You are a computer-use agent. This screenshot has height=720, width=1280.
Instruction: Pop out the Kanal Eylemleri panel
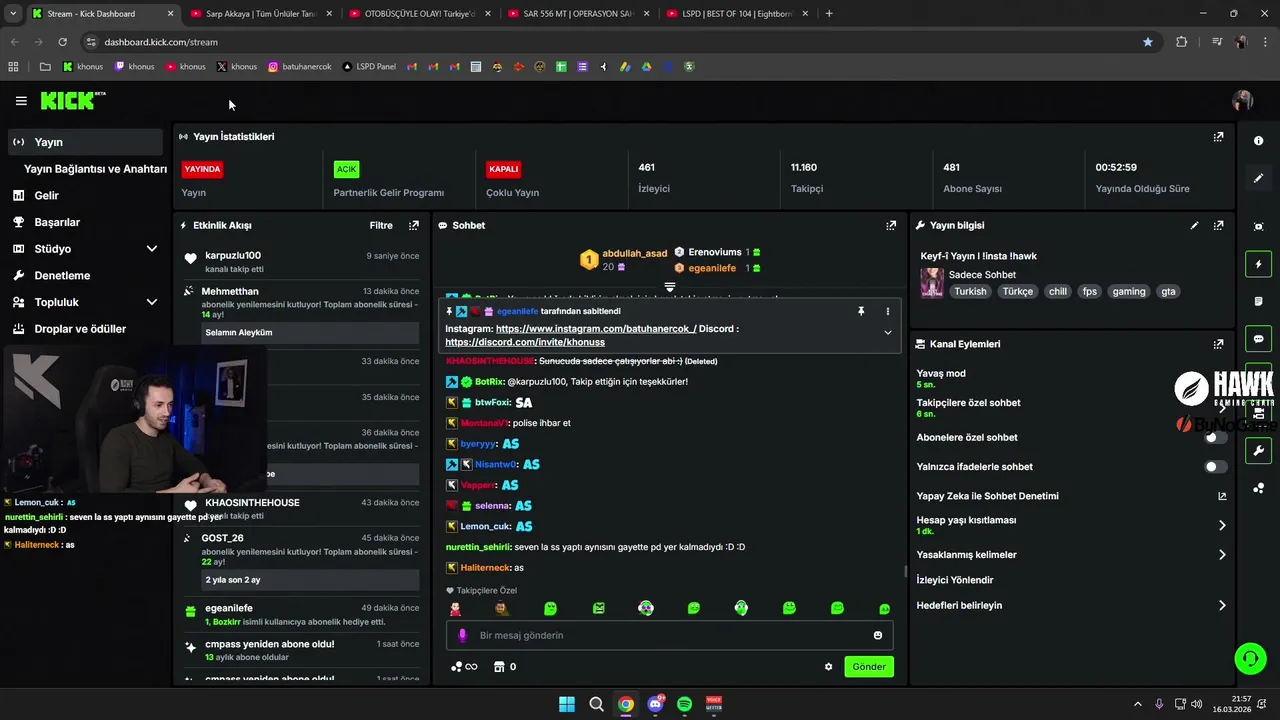pyautogui.click(x=1218, y=344)
